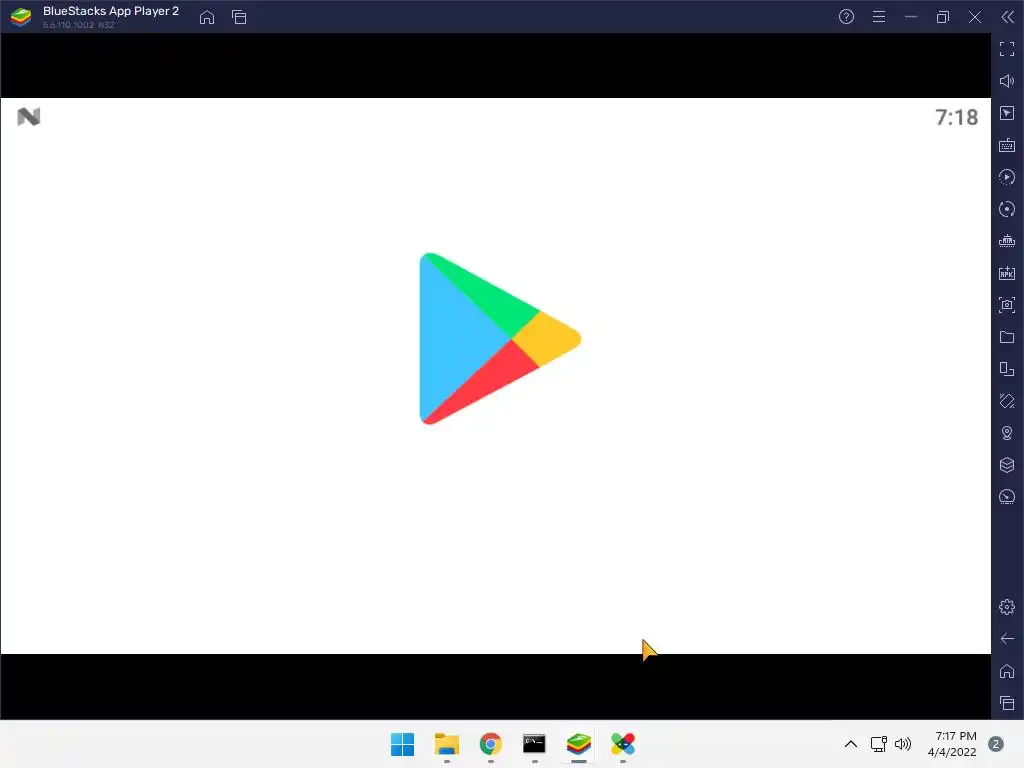Open keyboard game controls icon in sidebar
This screenshot has height=768, width=1024.
click(1007, 145)
